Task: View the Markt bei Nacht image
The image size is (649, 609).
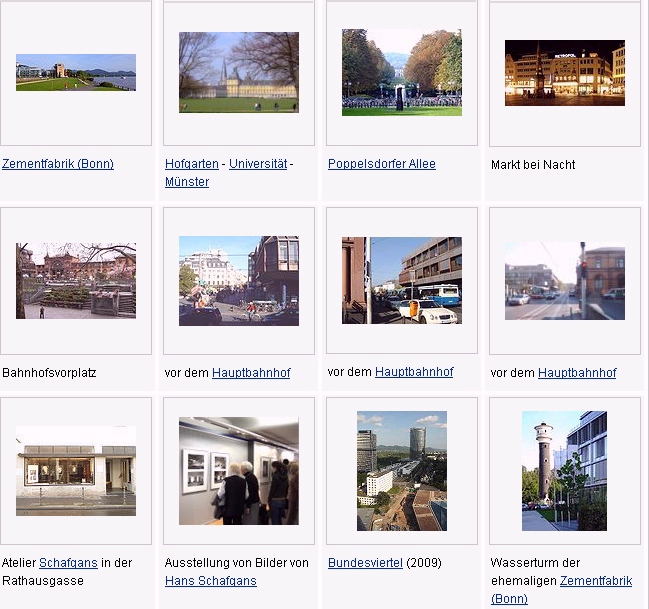Action: click(x=564, y=72)
